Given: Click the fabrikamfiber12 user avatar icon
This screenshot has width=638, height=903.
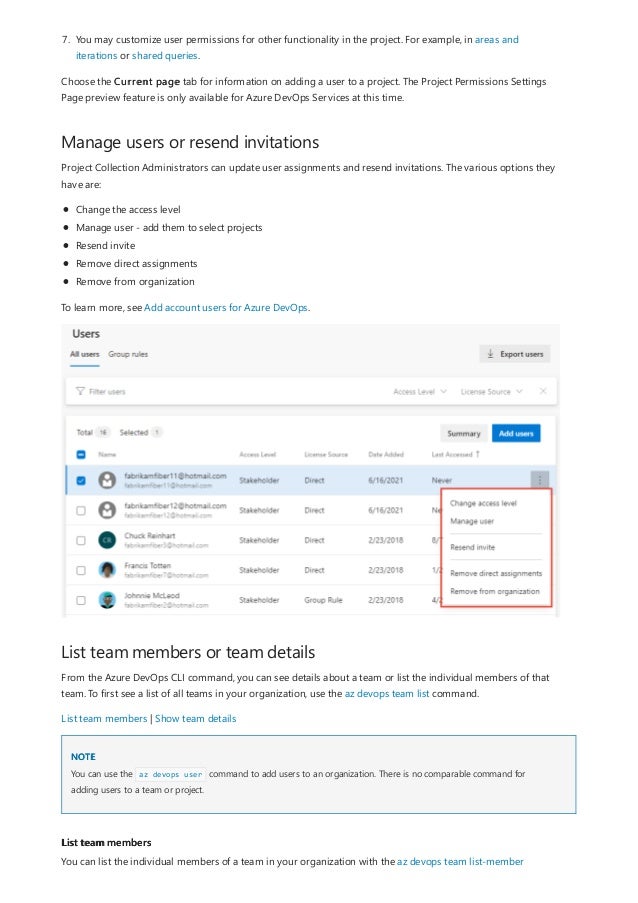Looking at the screenshot, I should [107, 510].
